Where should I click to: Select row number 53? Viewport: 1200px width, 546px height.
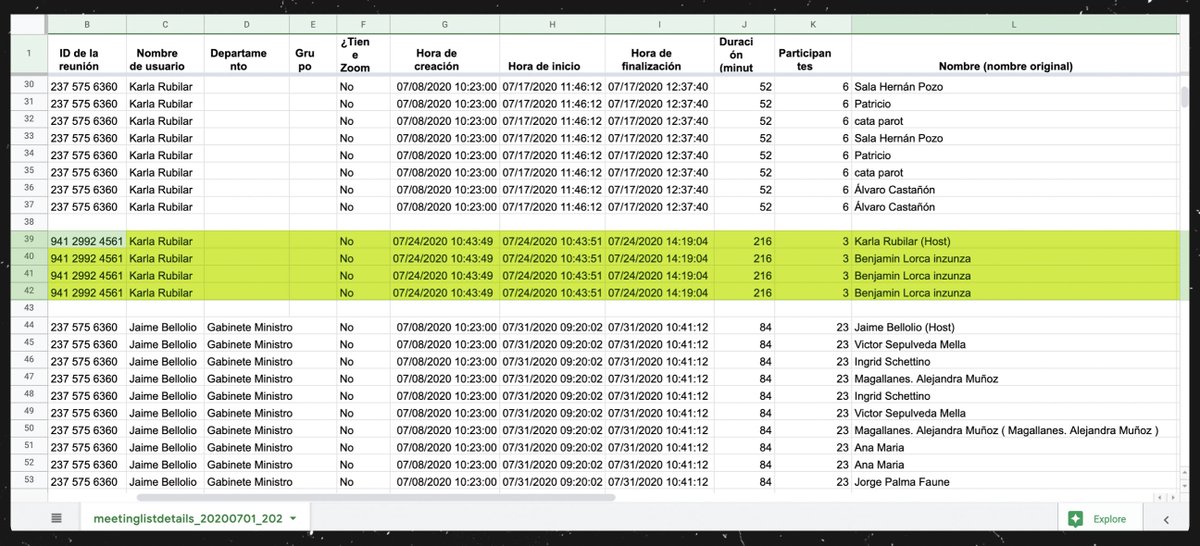tap(29, 482)
